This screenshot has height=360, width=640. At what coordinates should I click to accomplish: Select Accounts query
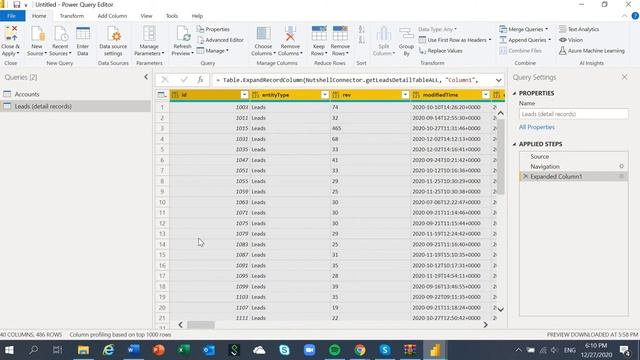(x=75, y=94)
